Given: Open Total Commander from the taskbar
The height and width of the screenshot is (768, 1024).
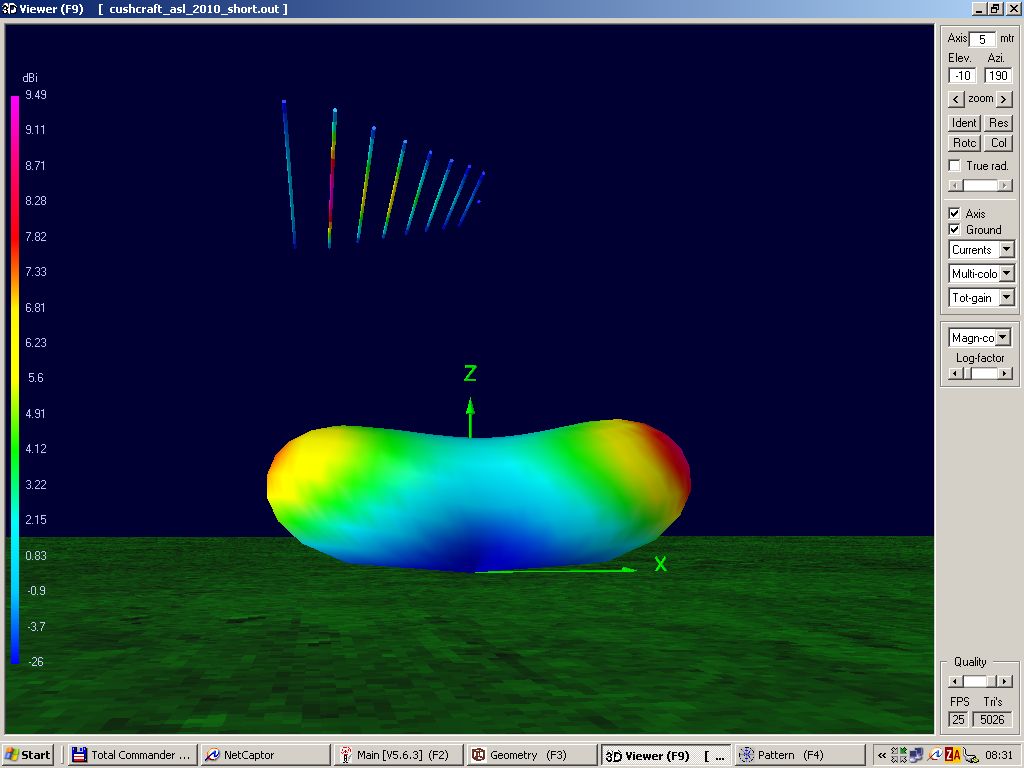Looking at the screenshot, I should [130, 755].
